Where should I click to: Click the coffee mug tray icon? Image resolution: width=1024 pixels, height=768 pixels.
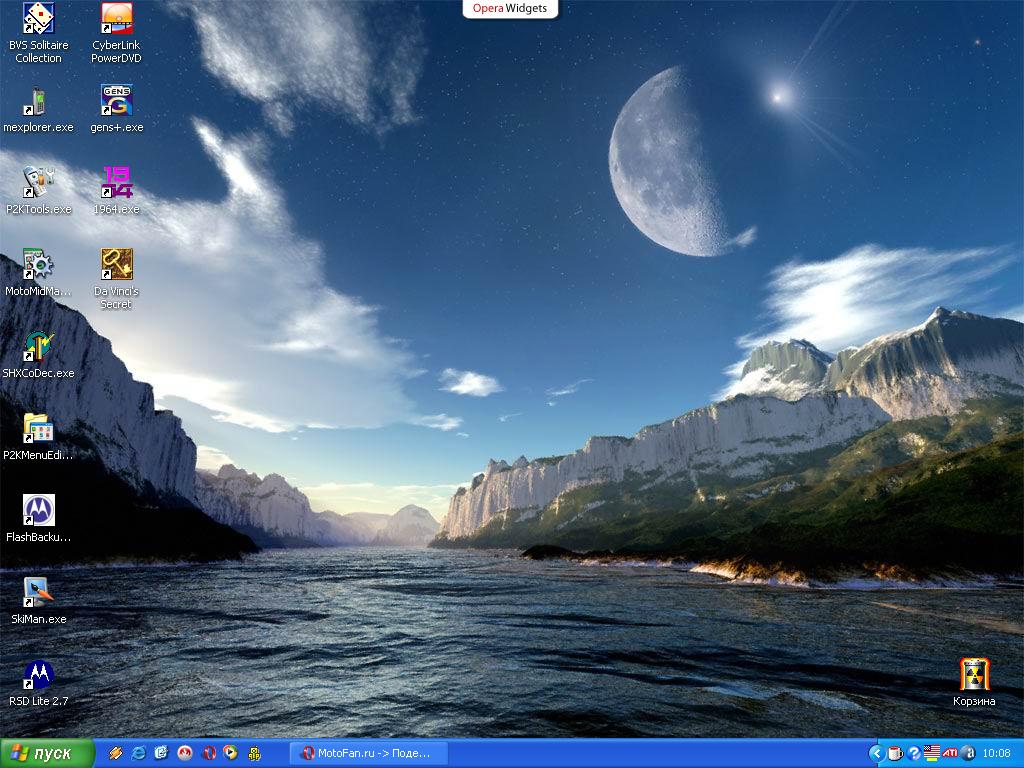click(x=895, y=754)
